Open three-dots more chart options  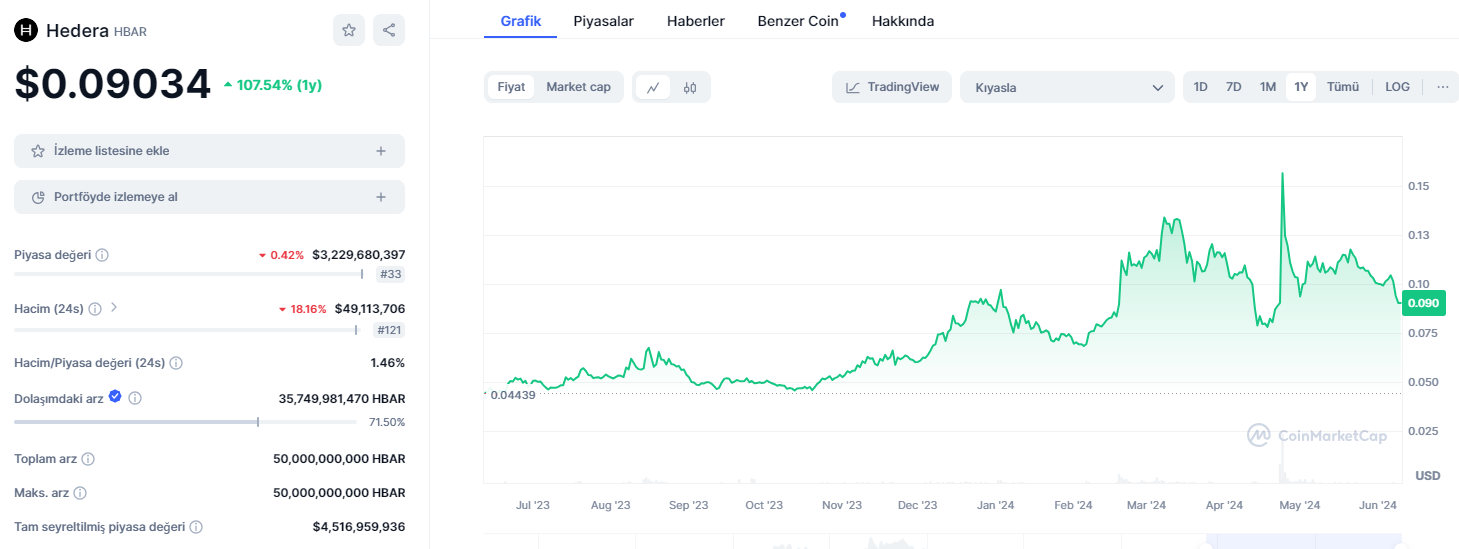click(1442, 87)
